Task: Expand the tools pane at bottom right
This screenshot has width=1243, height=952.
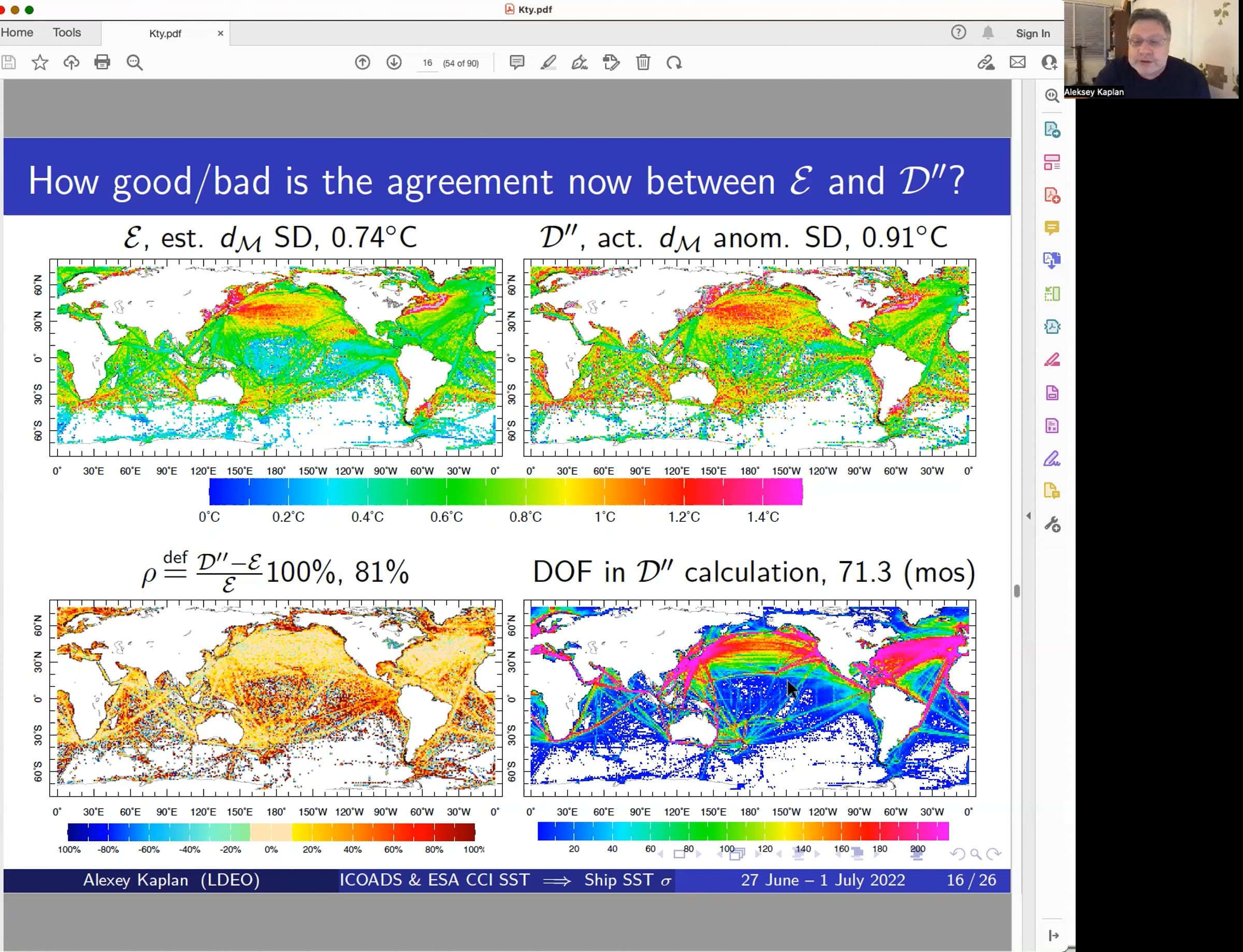Action: pyautogui.click(x=1053, y=935)
